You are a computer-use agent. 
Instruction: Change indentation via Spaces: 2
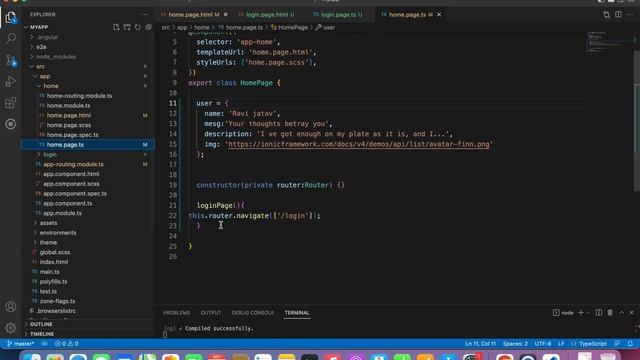coord(515,344)
